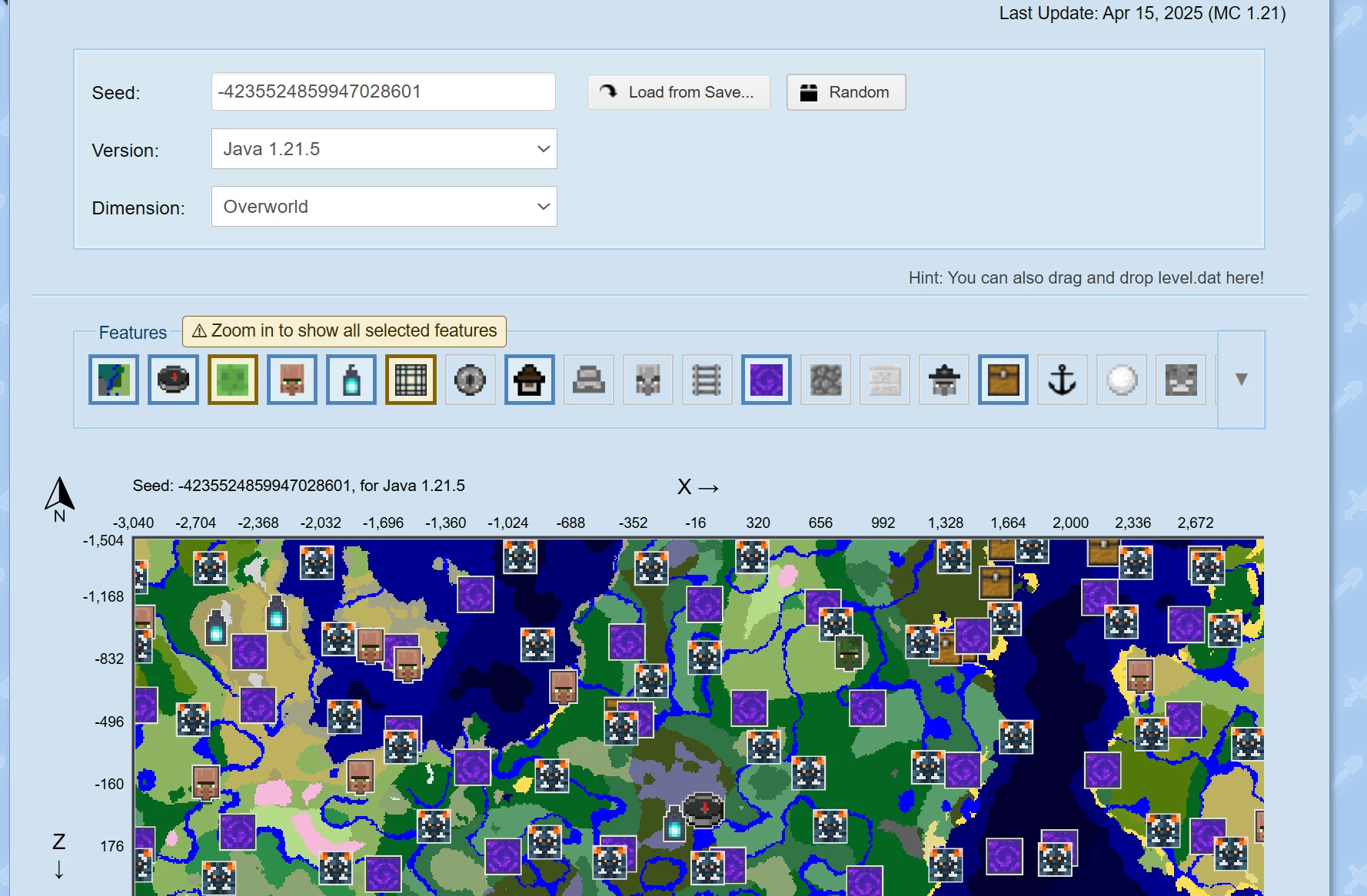Enable the Shipwreck anchor feature icon
Image resolution: width=1367 pixels, height=896 pixels.
pos(1063,380)
